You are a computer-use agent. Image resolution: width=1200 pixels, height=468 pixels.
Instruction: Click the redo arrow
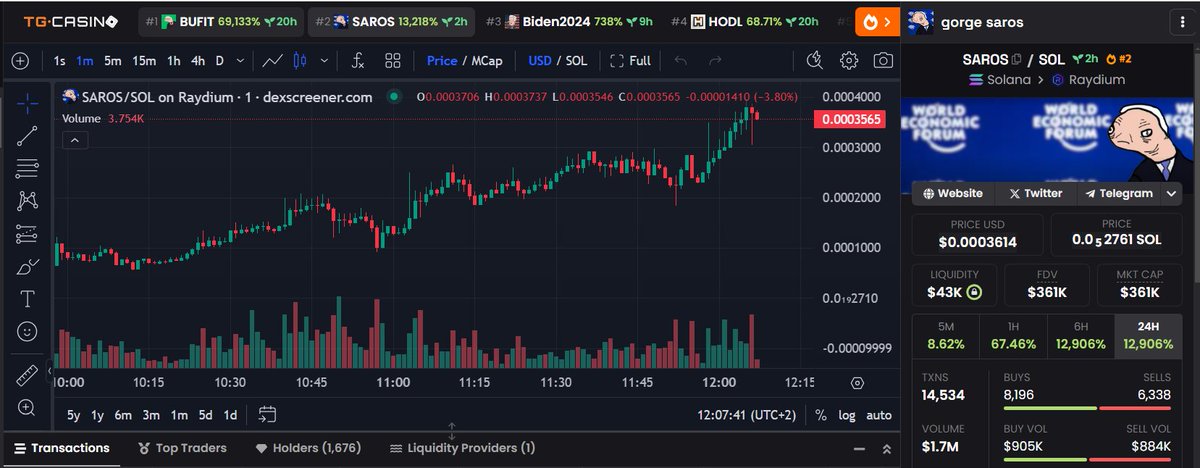[715, 61]
